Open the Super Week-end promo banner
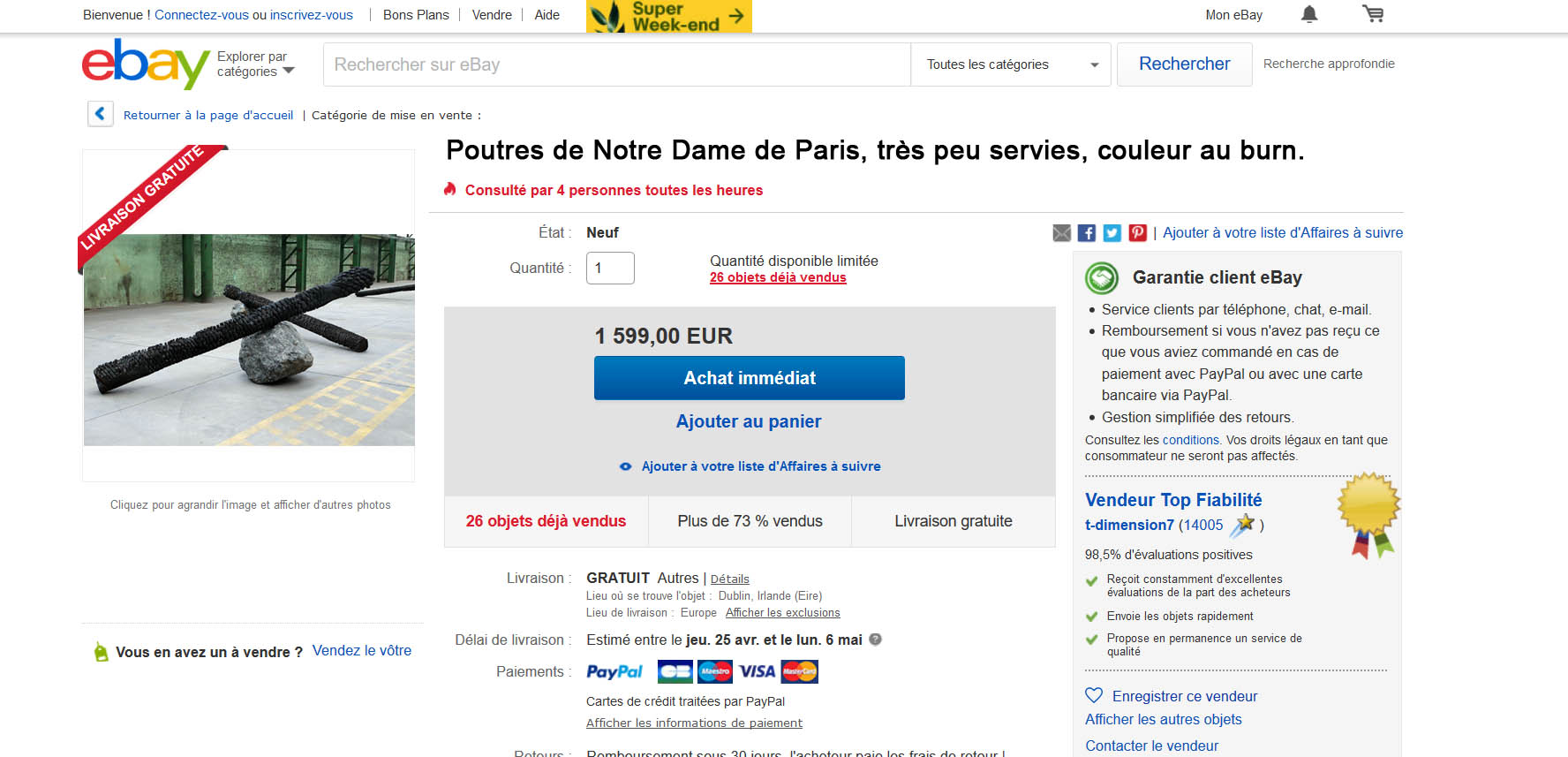The image size is (1568, 757). 668,16
